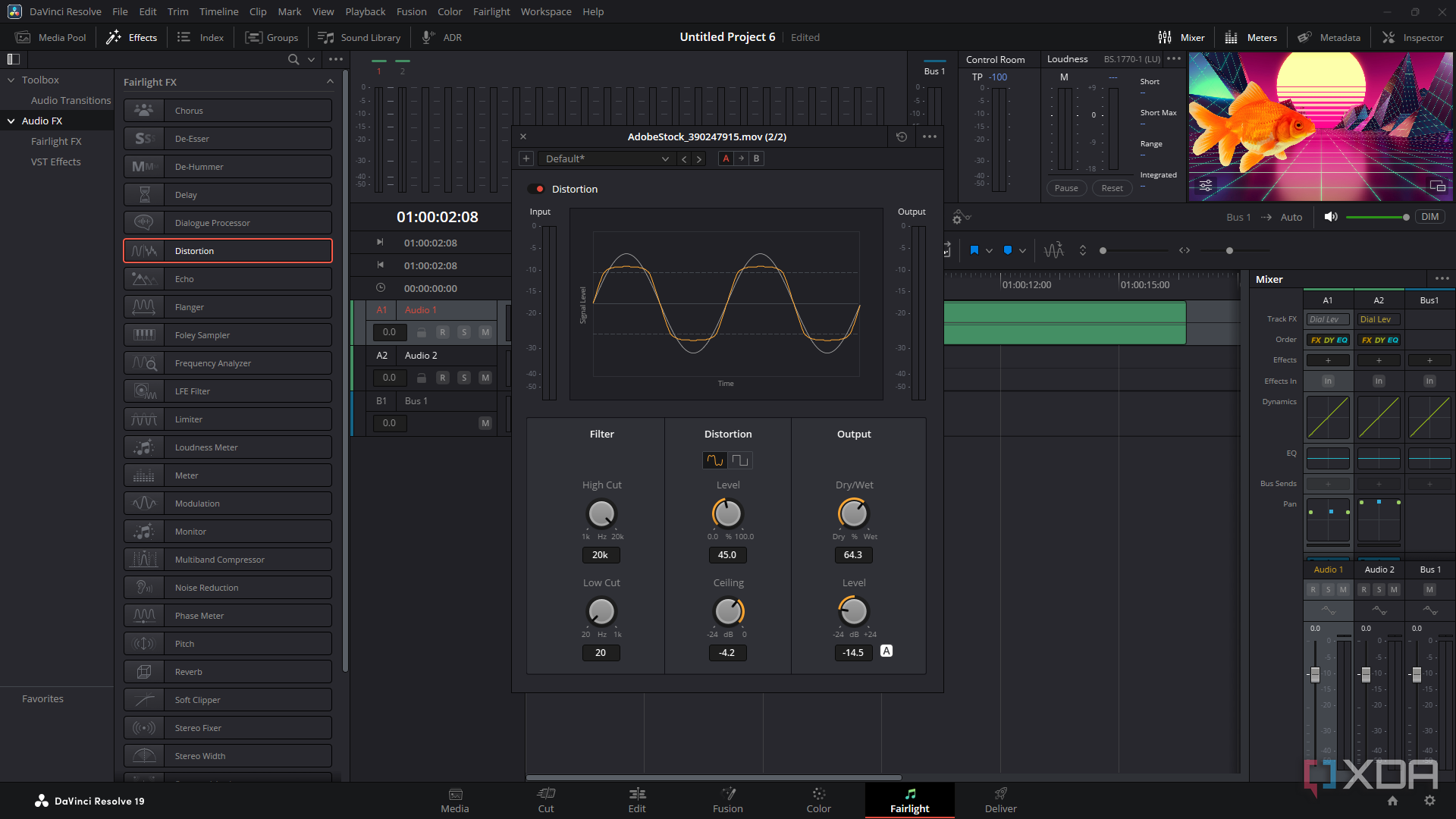Select the Noise Reduction effect
This screenshot has width=1456, height=819.
[227, 588]
